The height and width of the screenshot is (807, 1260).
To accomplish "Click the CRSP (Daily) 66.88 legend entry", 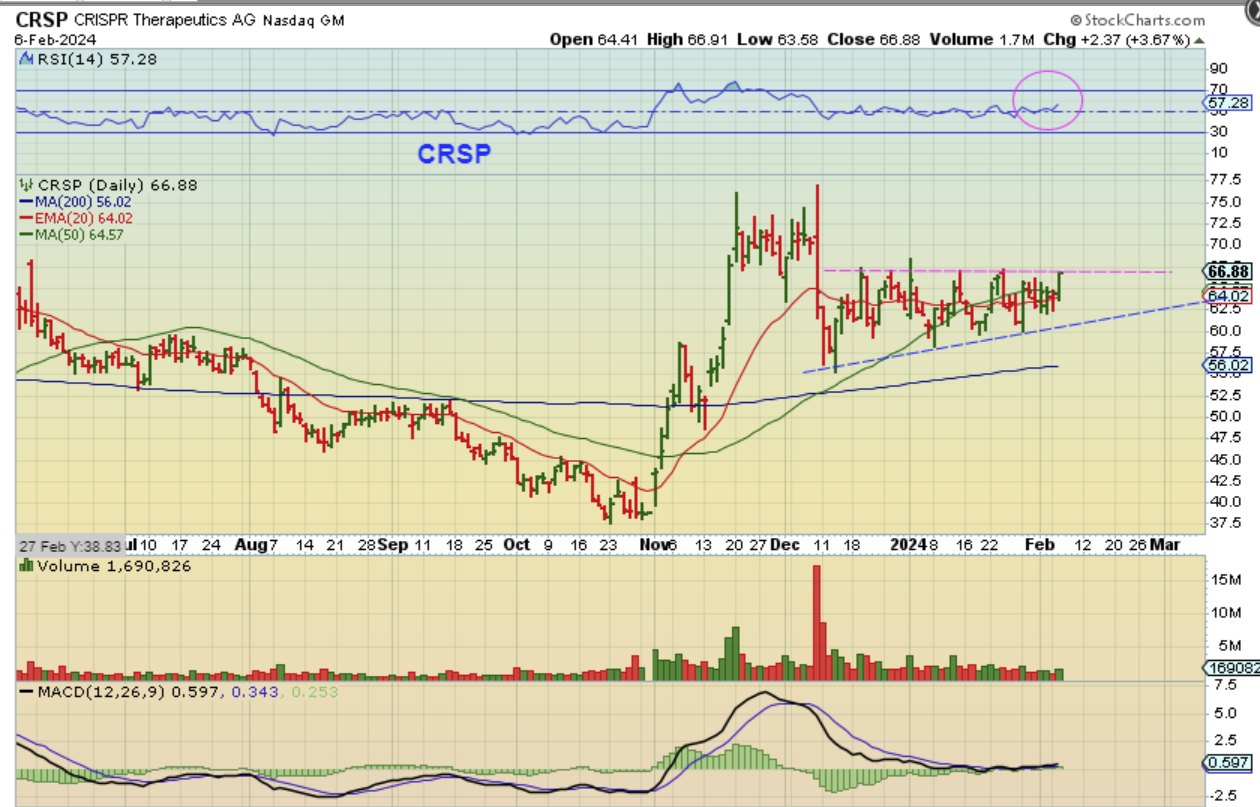I will pyautogui.click(x=107, y=185).
